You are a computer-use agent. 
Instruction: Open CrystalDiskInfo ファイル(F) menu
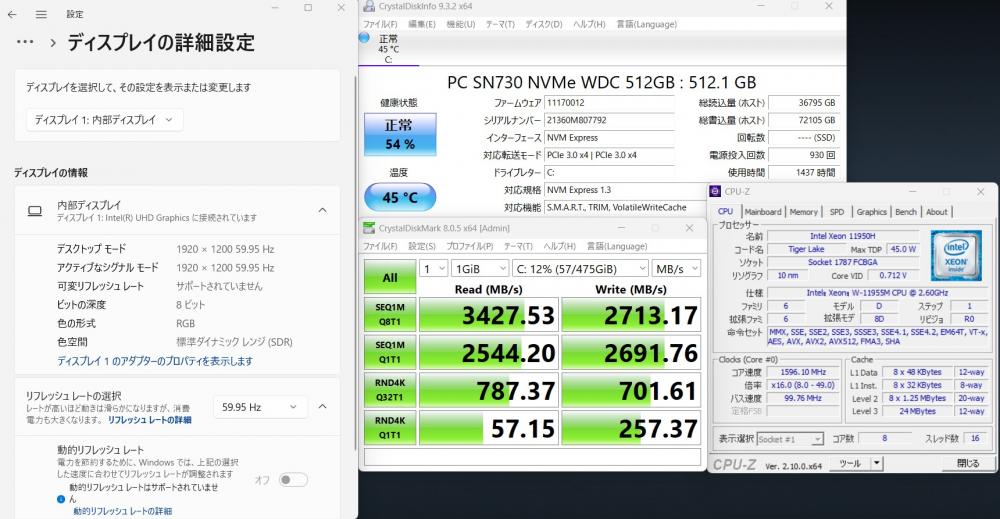tap(380, 24)
